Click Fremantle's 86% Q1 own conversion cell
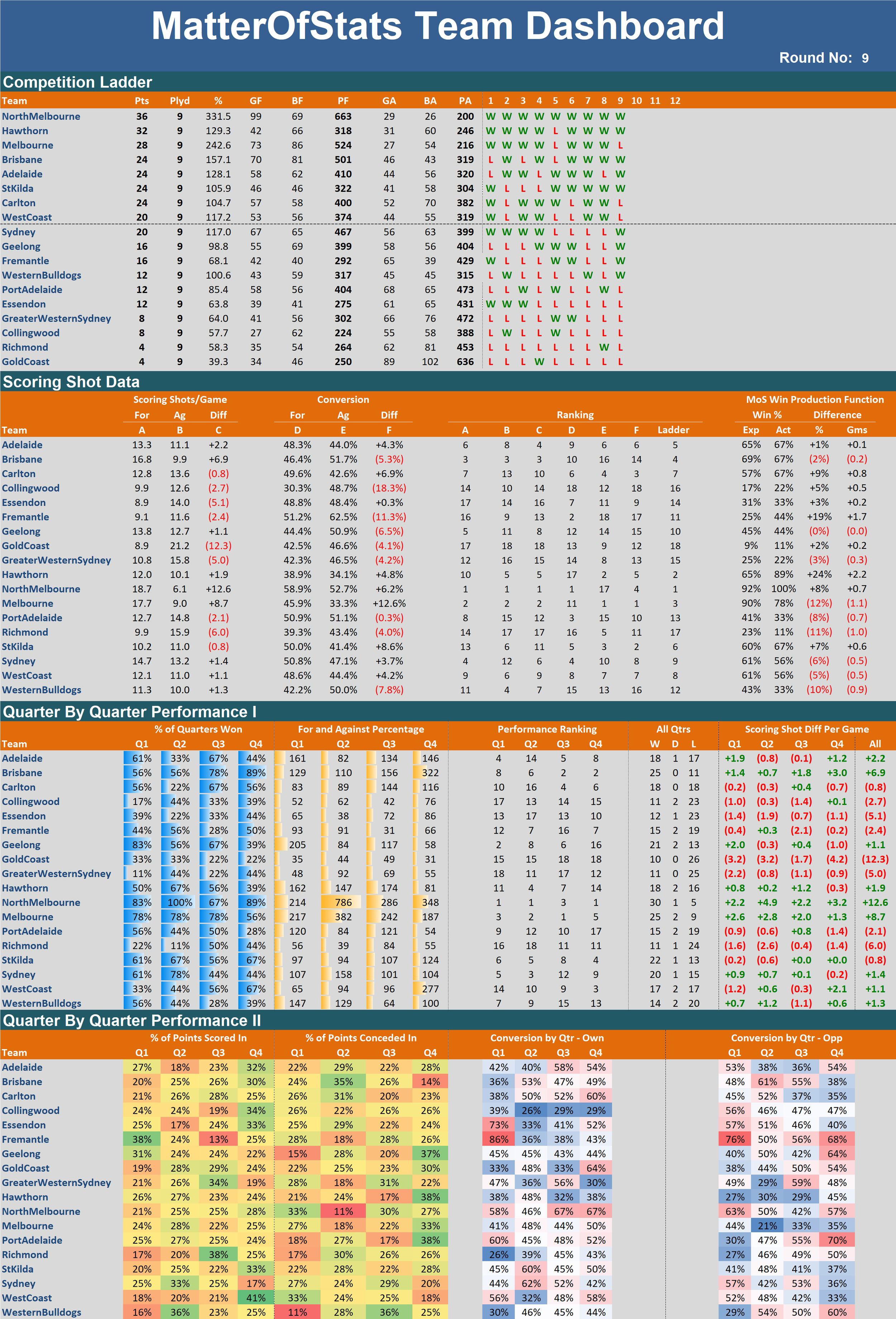 pos(498,1139)
